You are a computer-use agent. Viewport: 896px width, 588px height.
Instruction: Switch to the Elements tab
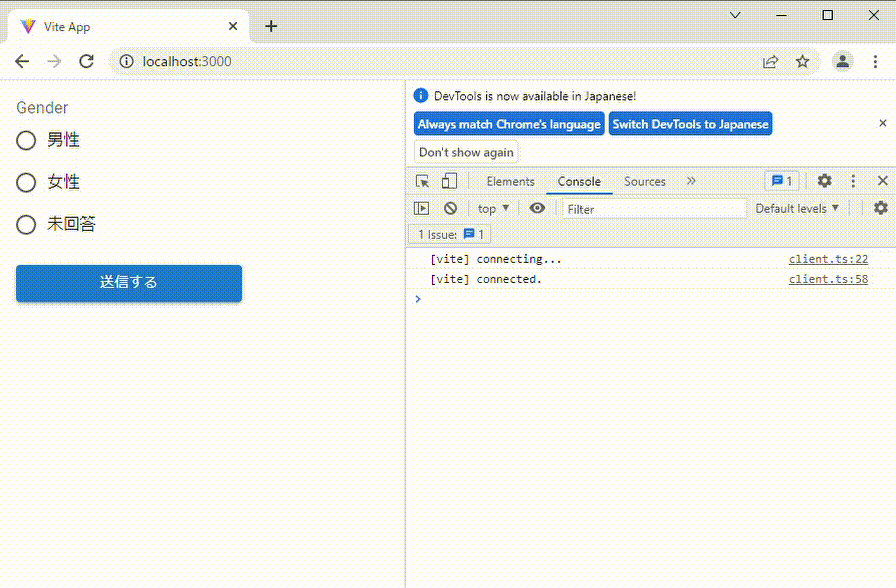click(510, 181)
